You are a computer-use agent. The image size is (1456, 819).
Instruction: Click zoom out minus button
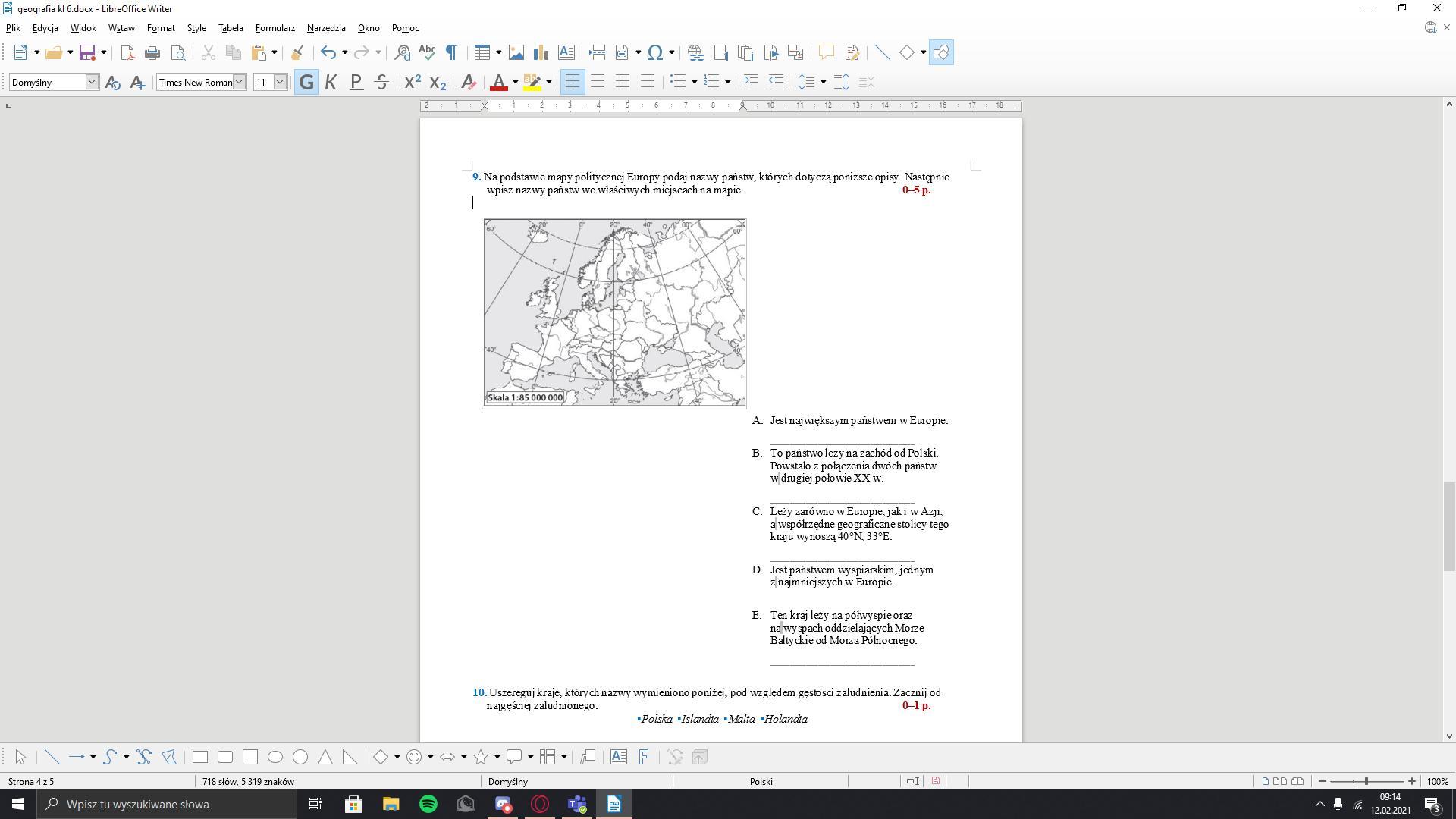[x=1323, y=781]
